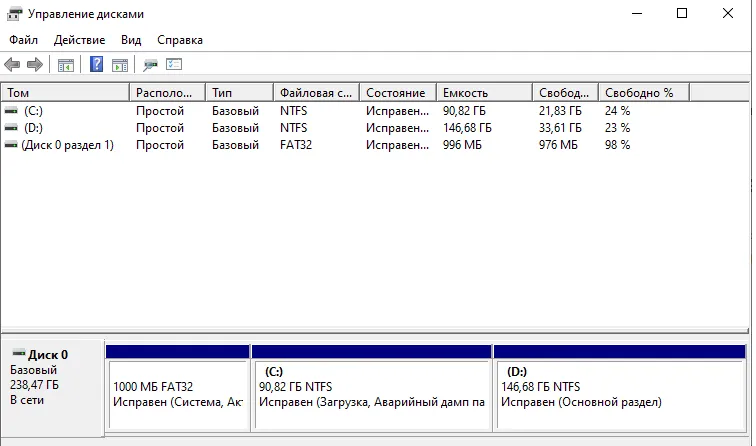Maximize the Управление дисками window
Screen dimensions: 756x446
tap(682, 14)
